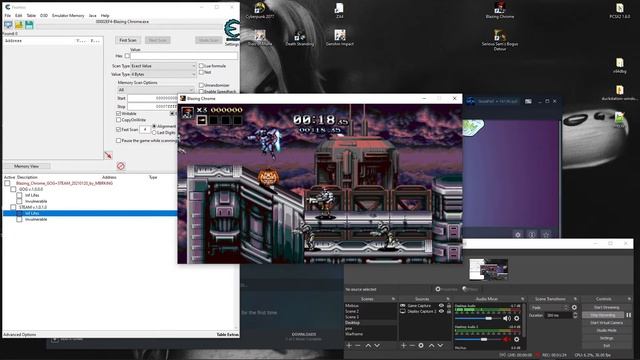Viewport: 640px width, 360px height.
Task: Toggle the Fast Scan checkbox
Action: (x=118, y=129)
